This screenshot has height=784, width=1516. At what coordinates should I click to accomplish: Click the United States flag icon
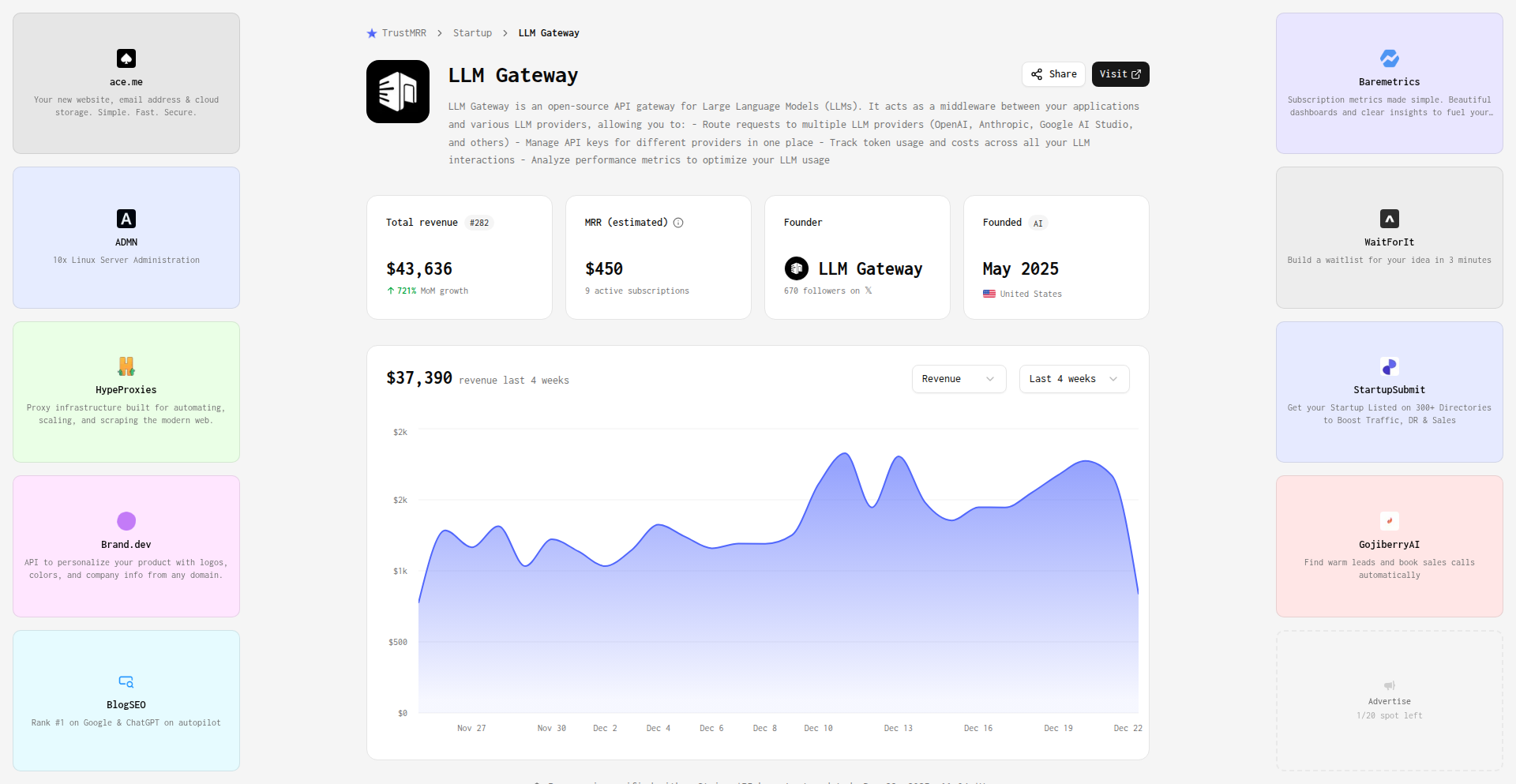pos(989,294)
